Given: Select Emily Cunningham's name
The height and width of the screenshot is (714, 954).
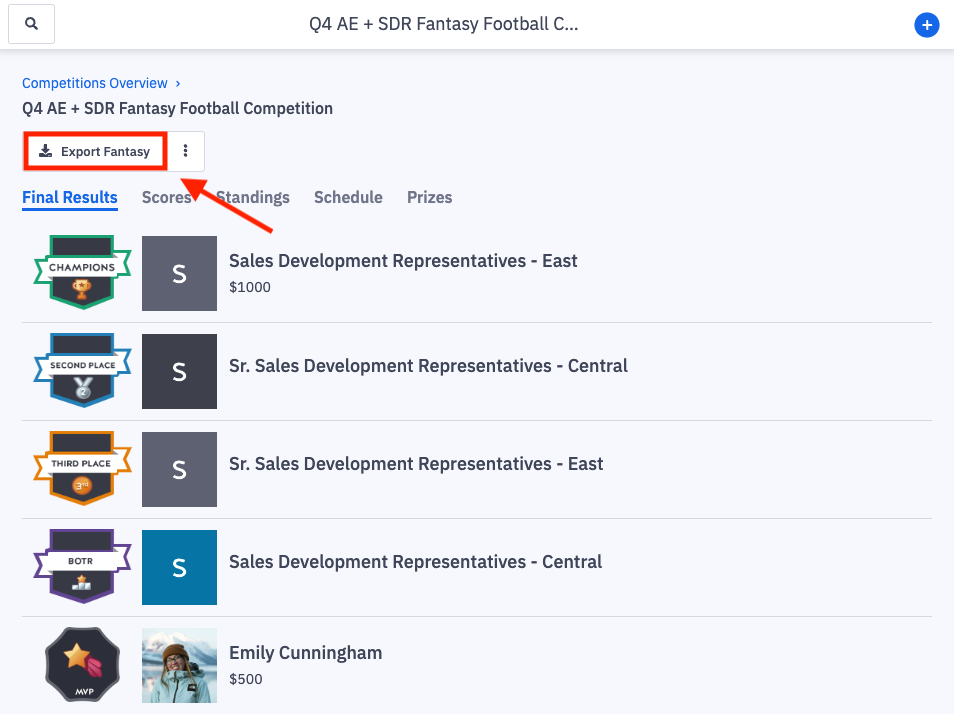Looking at the screenshot, I should (305, 653).
